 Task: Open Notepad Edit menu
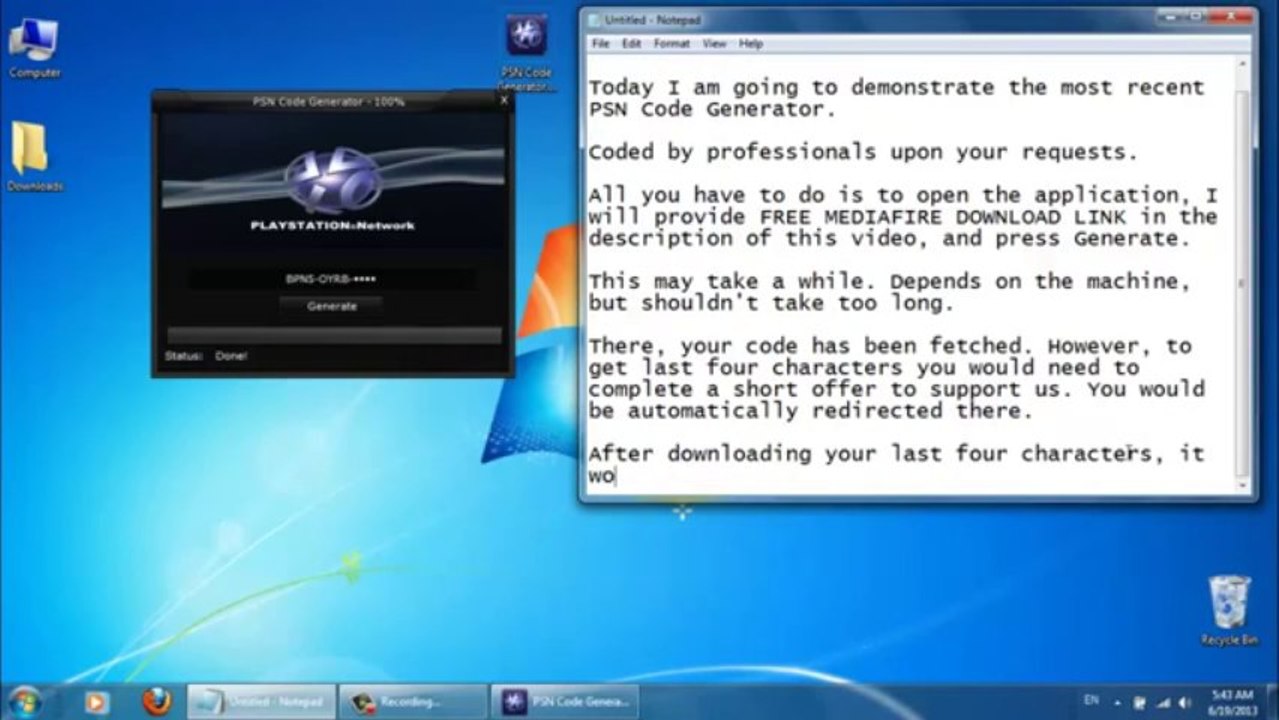631,44
